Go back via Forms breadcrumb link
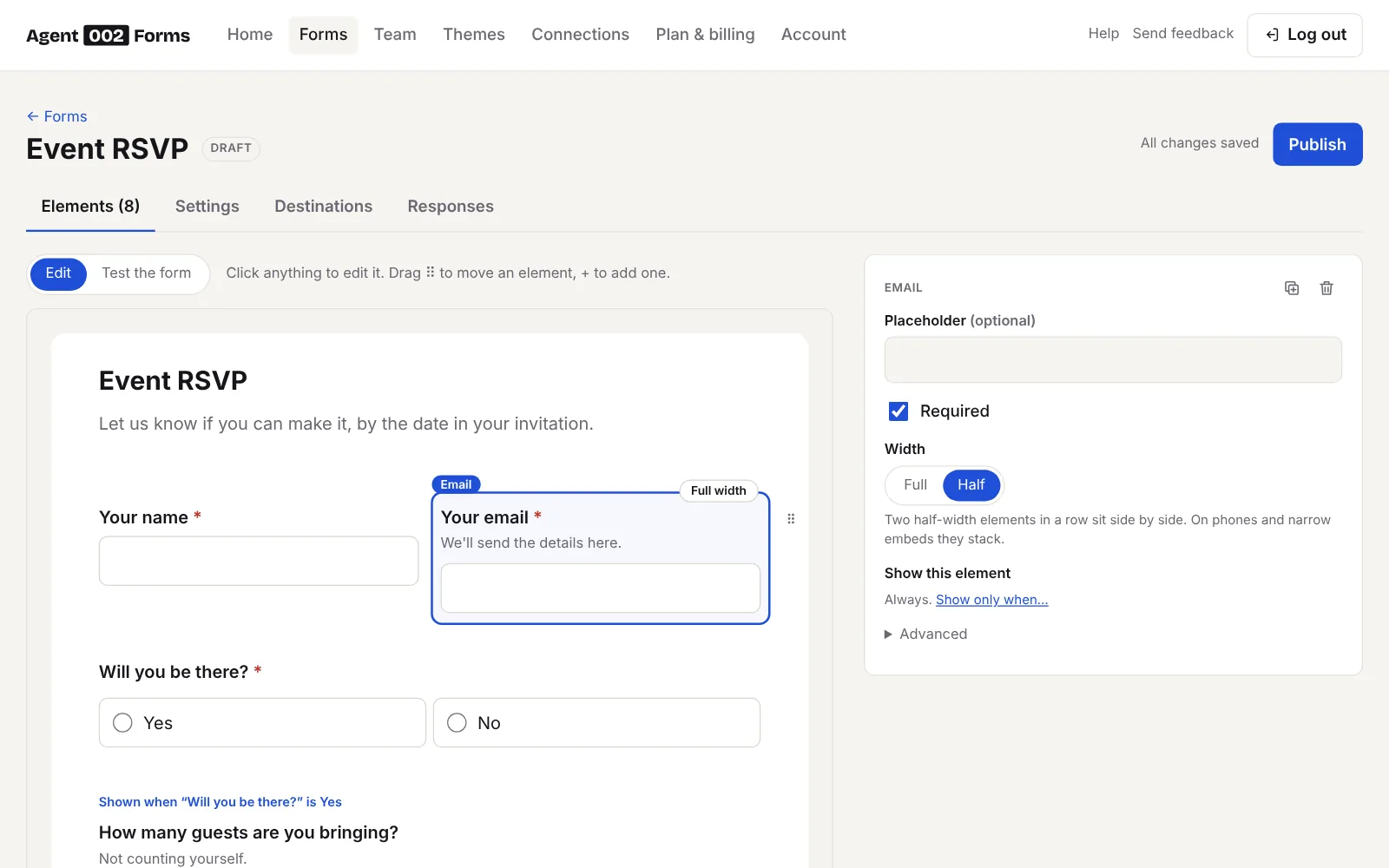Screen dimensions: 1389x868 click(57, 116)
